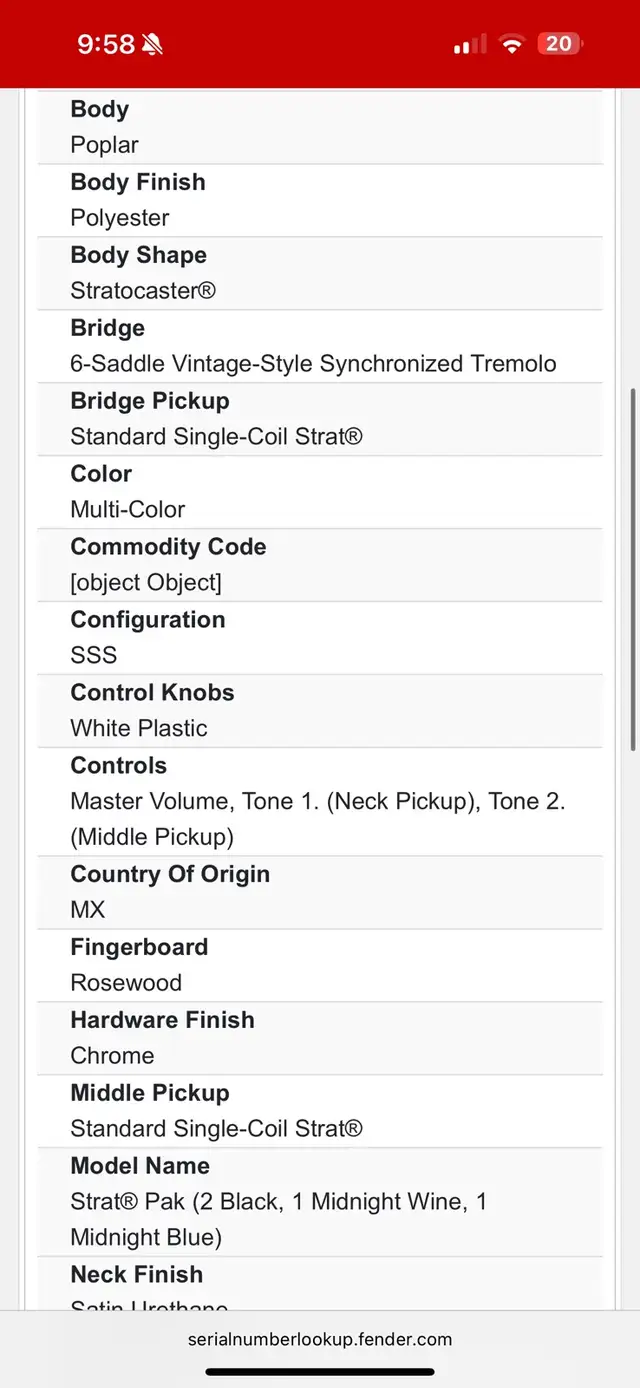Tap the Country Of Origin MX value
640x1388 pixels.
tap(88, 910)
